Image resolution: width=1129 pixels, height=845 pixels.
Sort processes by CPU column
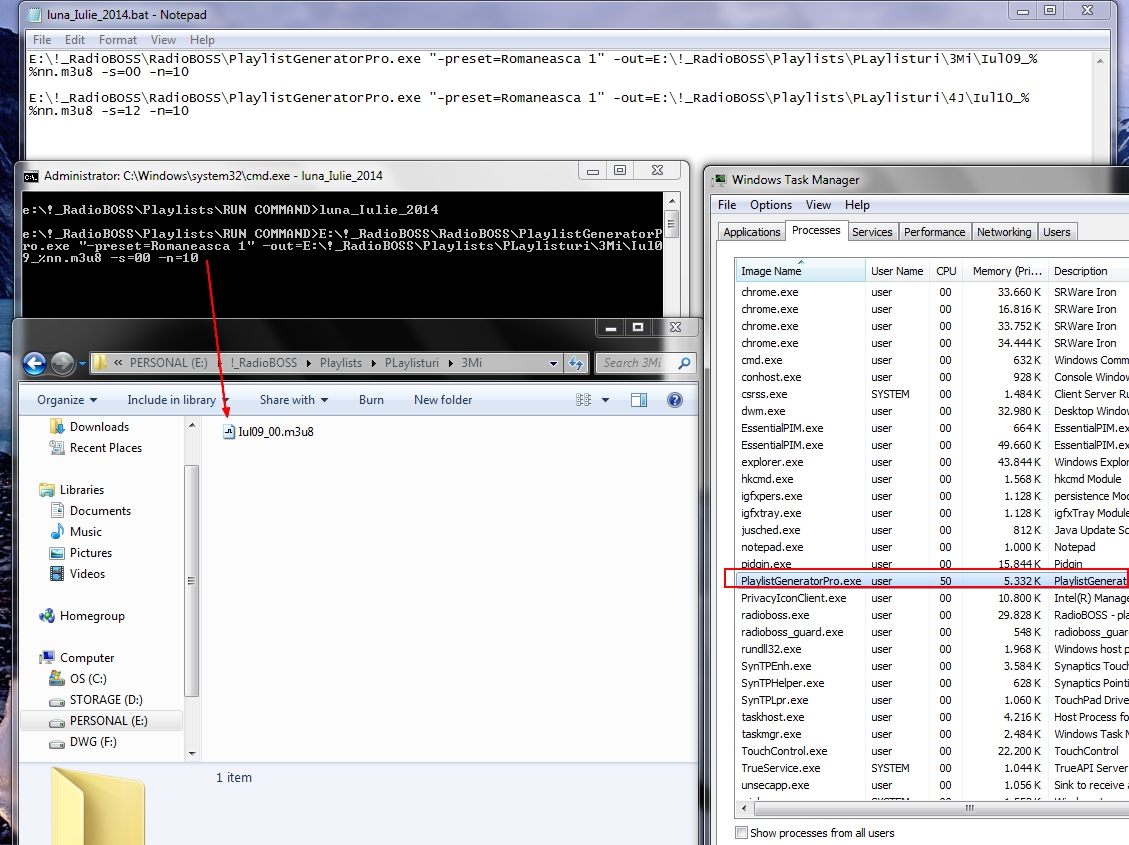click(x=946, y=271)
